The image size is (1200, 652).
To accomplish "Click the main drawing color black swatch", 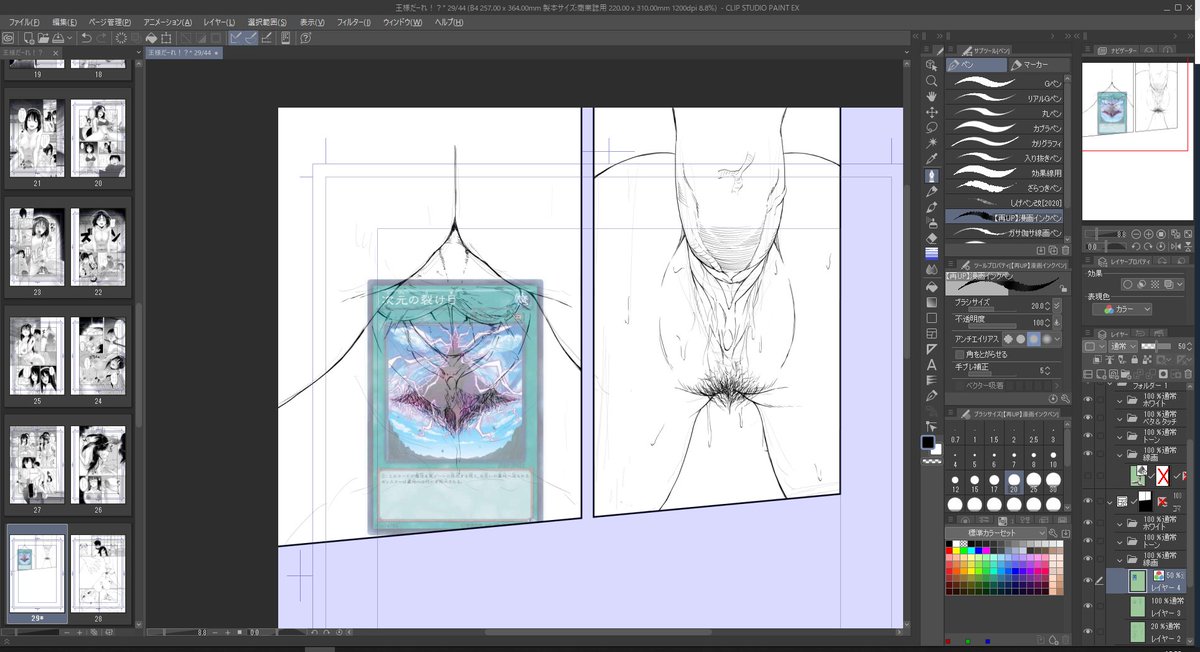I will pyautogui.click(x=929, y=442).
